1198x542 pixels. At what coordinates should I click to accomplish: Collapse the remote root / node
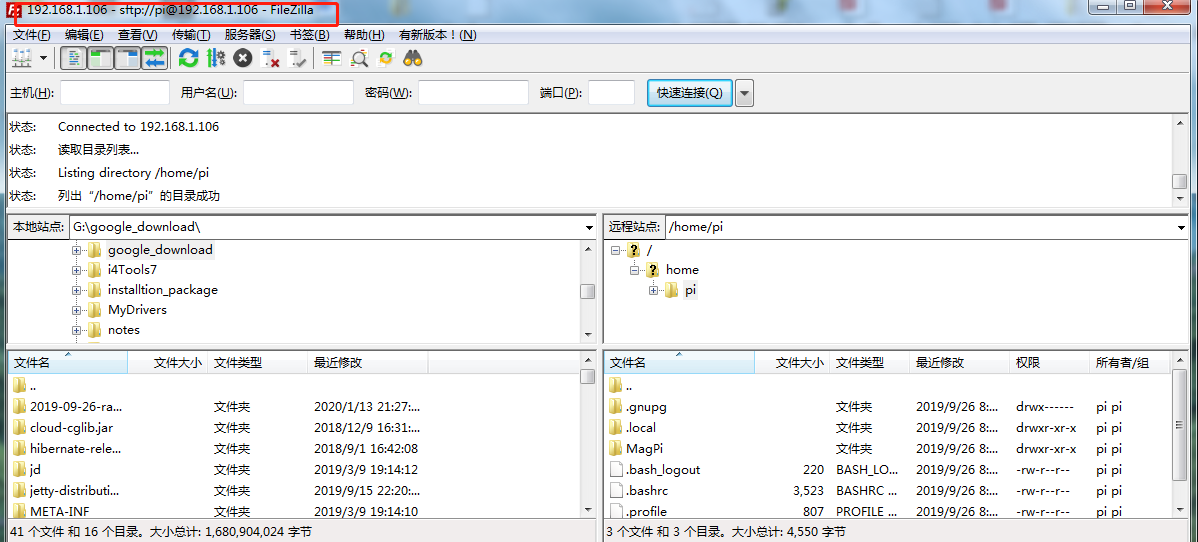615,250
